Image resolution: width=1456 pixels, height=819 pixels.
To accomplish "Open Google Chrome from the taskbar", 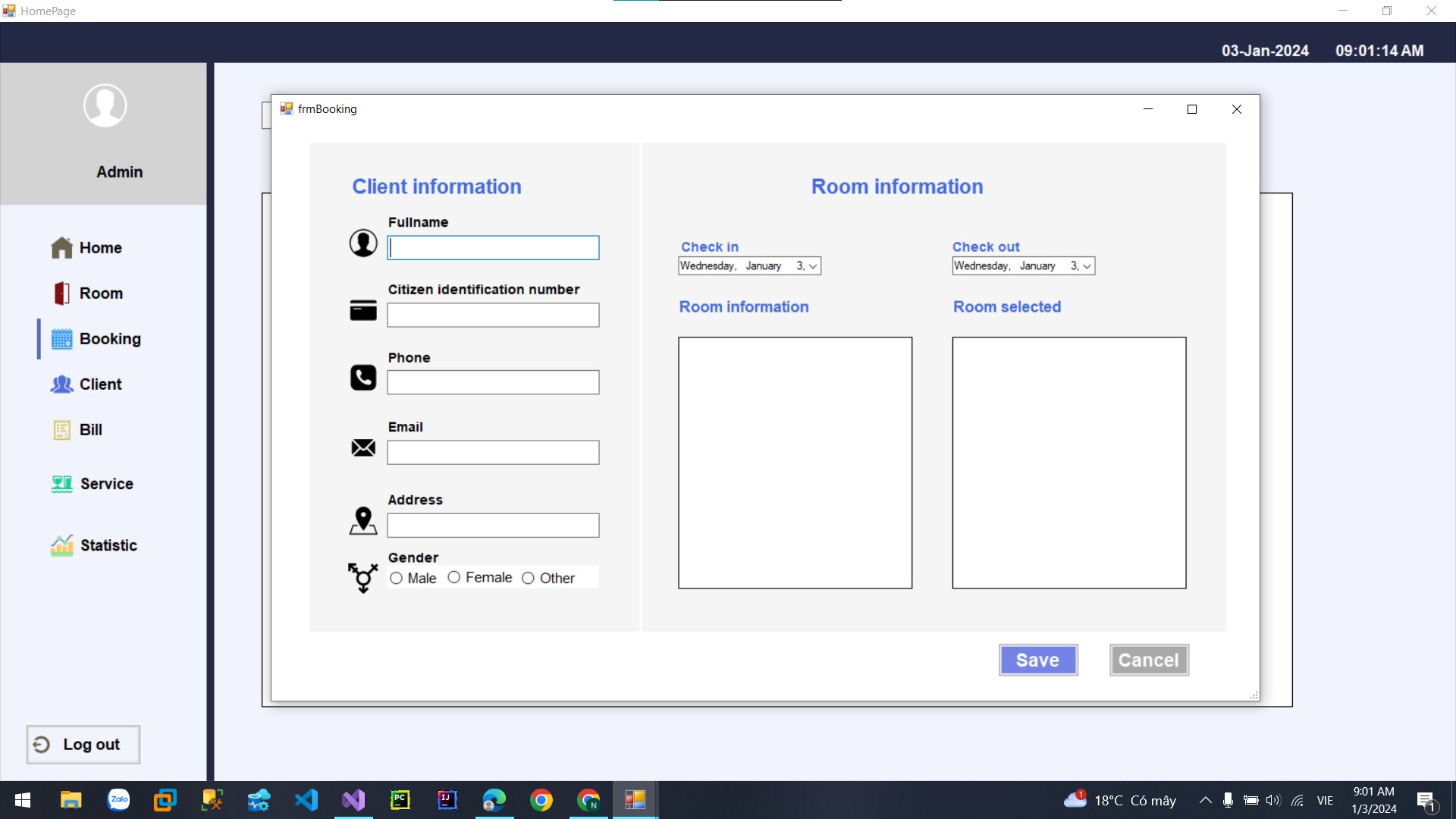I will pyautogui.click(x=541, y=799).
